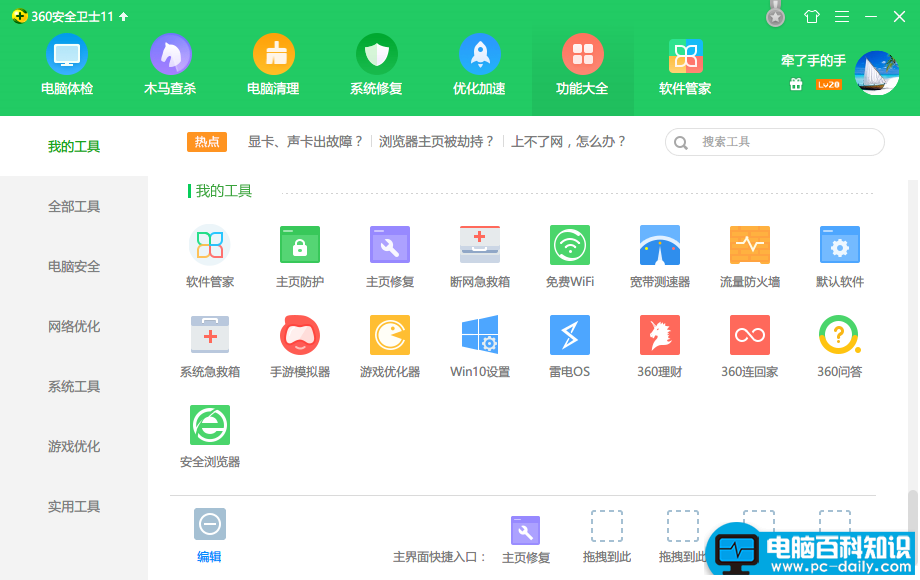
Task: Click 主页修复 in the quick entry bar
Action: coord(526,540)
